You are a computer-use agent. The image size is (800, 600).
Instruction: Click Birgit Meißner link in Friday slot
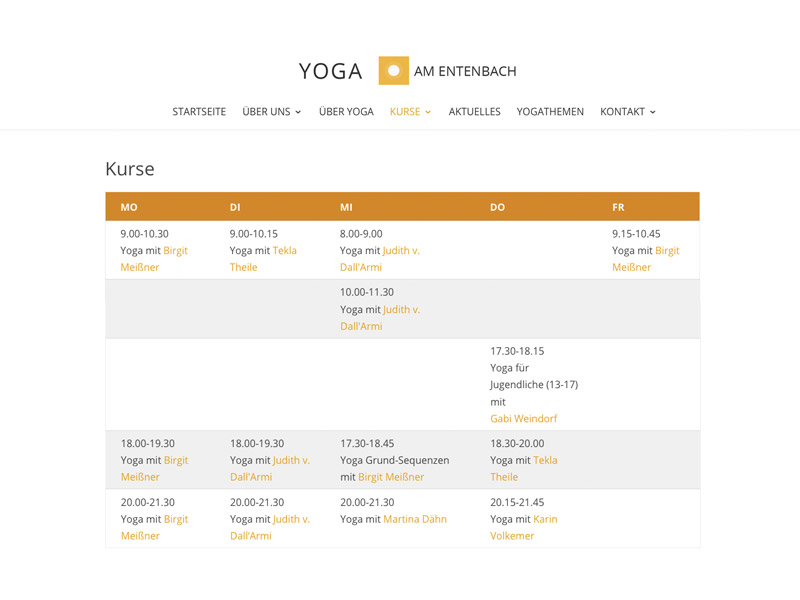[646, 259]
